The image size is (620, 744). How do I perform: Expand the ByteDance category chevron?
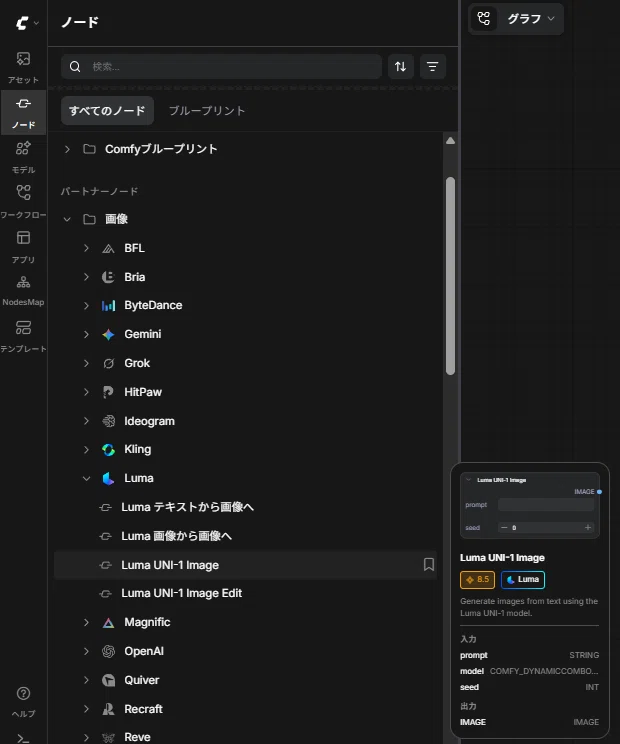click(86, 306)
